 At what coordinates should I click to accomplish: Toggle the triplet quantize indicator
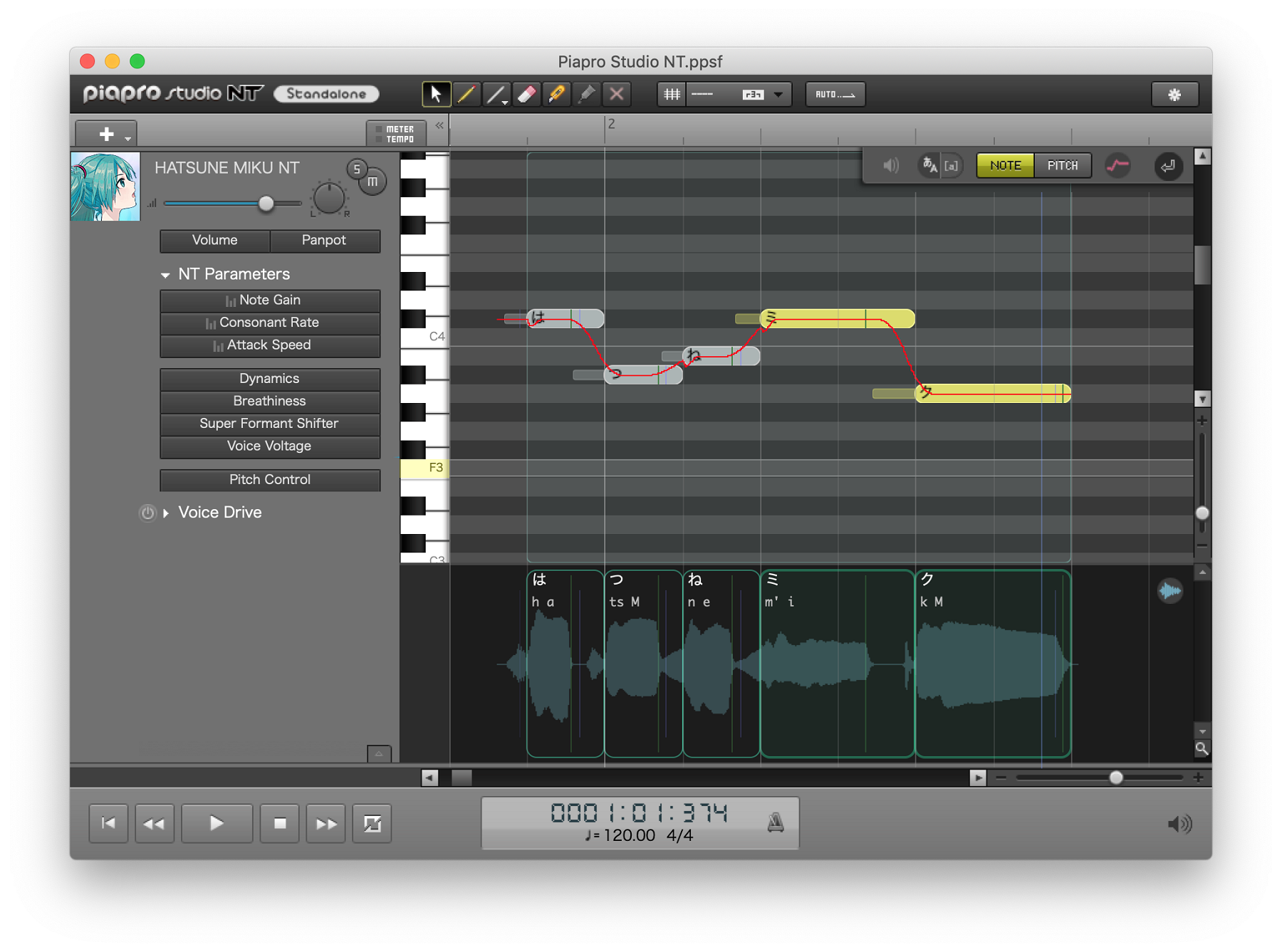pyautogui.click(x=752, y=94)
